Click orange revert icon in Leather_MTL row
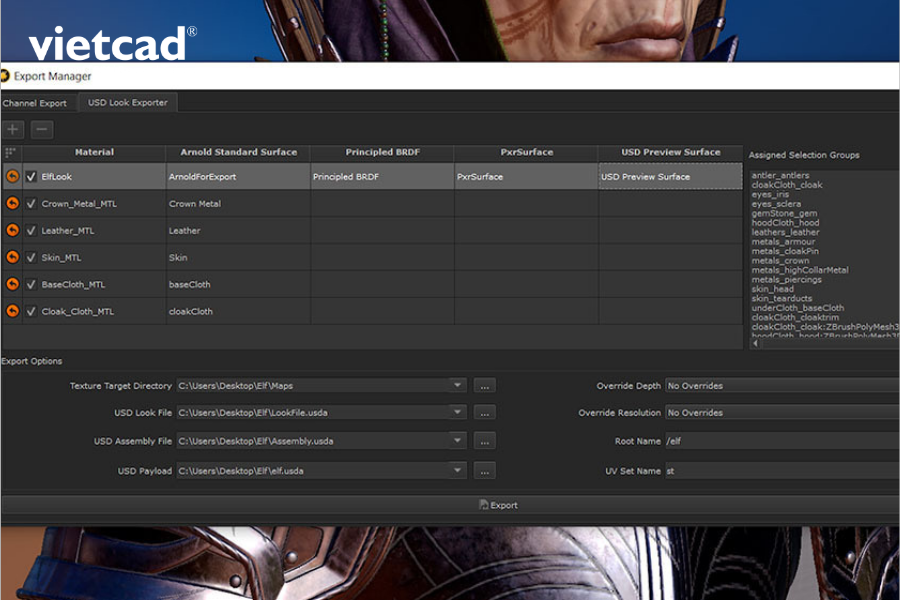 [12, 230]
